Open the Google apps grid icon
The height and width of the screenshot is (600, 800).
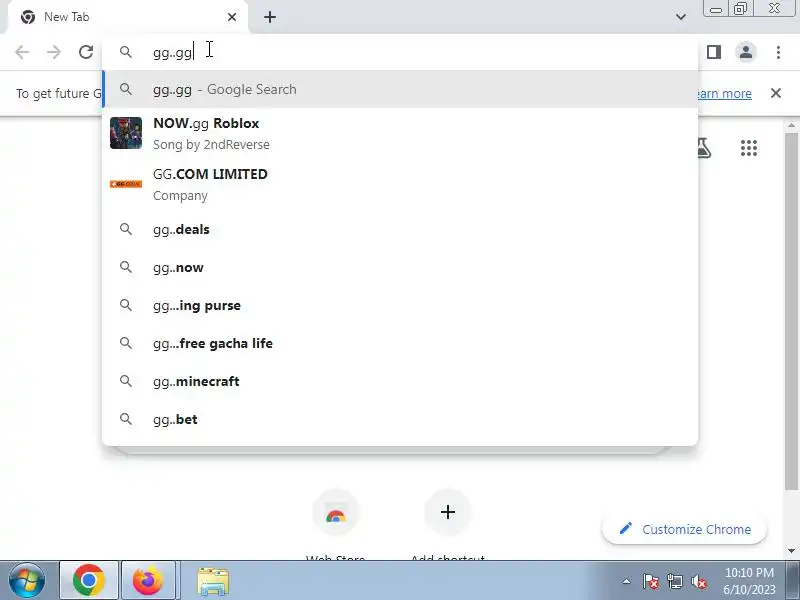click(x=748, y=148)
